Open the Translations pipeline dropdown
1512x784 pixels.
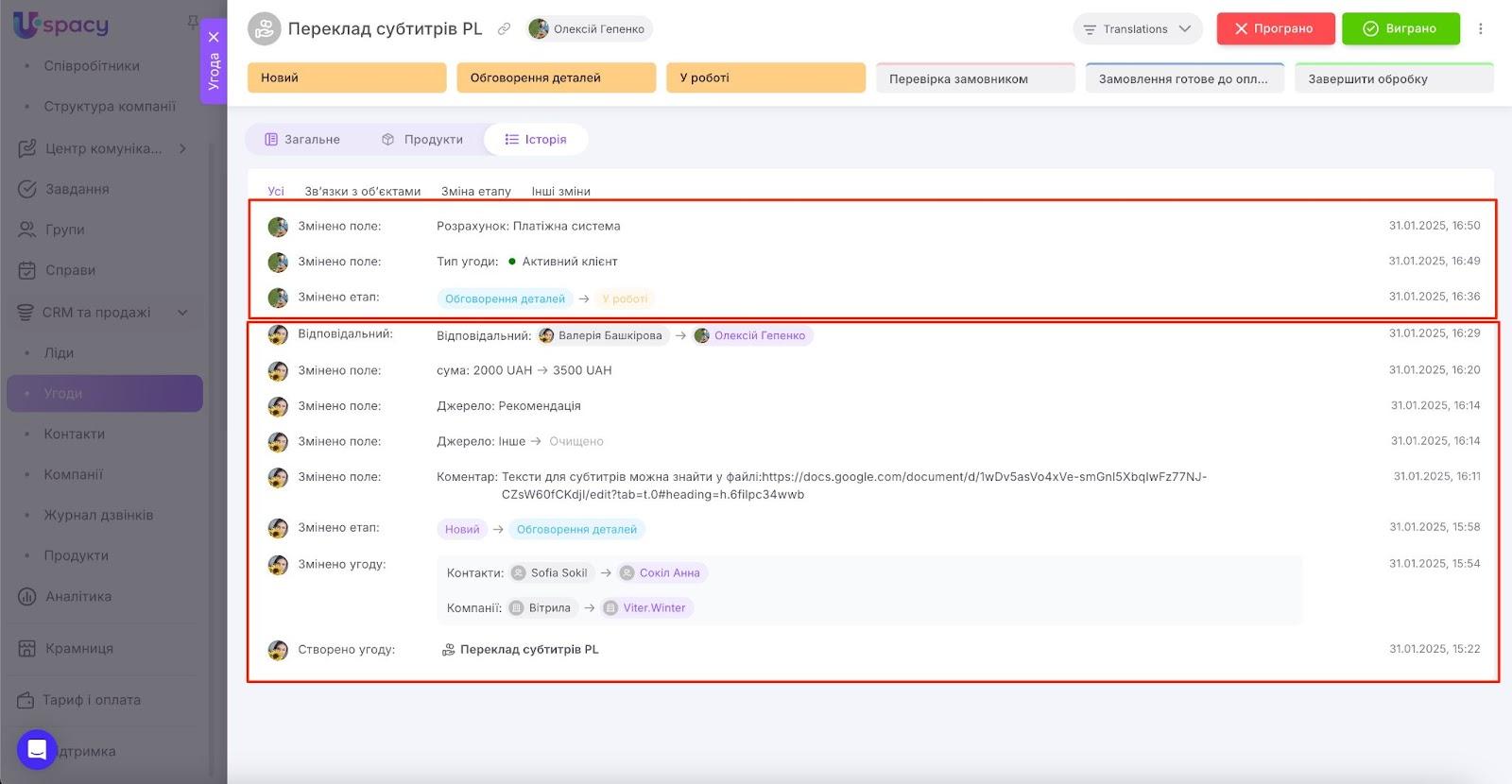coord(1137,29)
